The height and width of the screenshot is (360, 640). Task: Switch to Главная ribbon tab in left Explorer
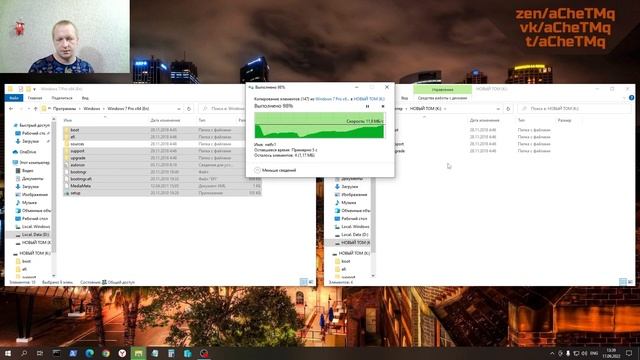point(35,98)
